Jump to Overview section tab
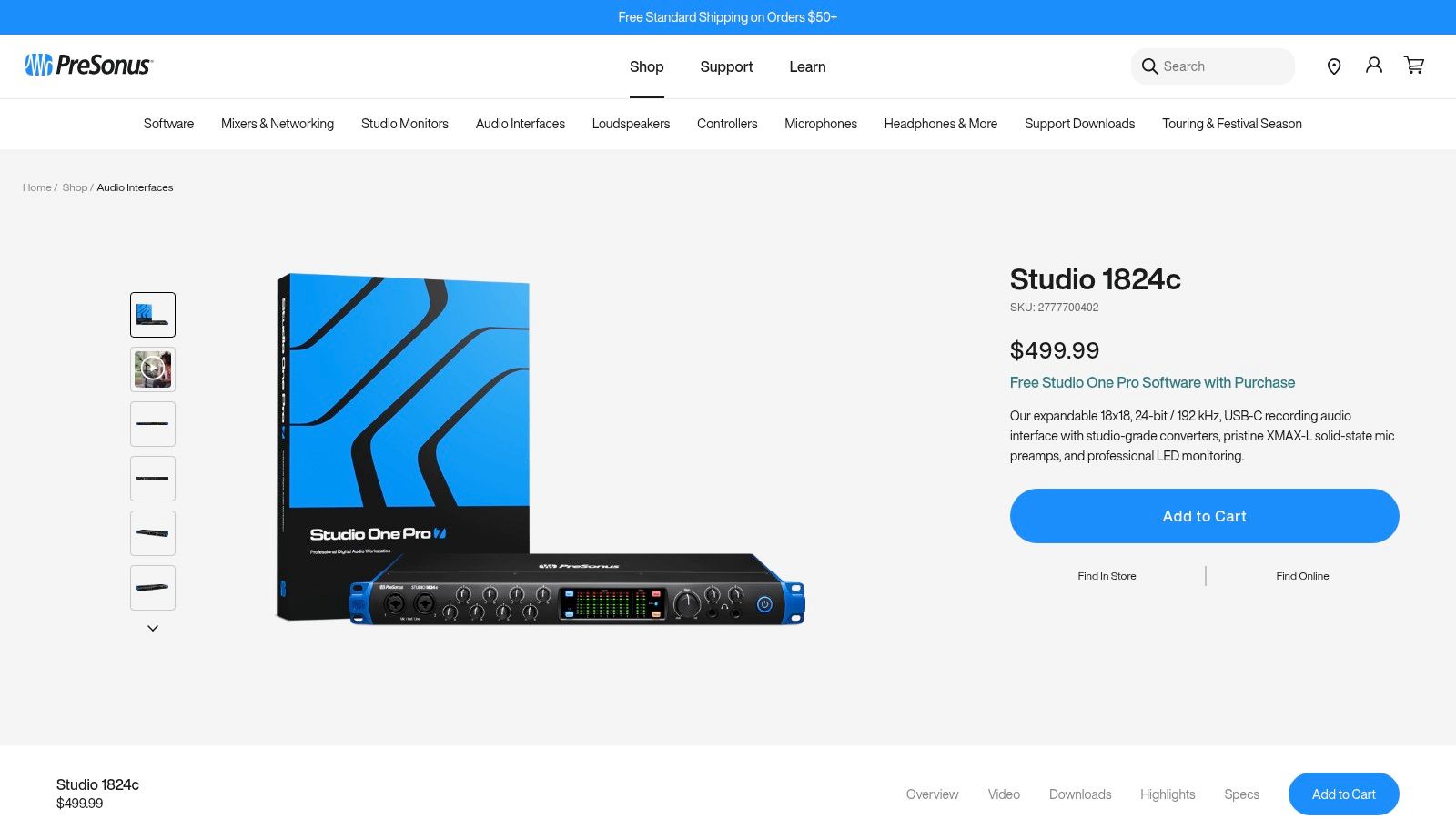This screenshot has width=1456, height=819. coord(933,794)
